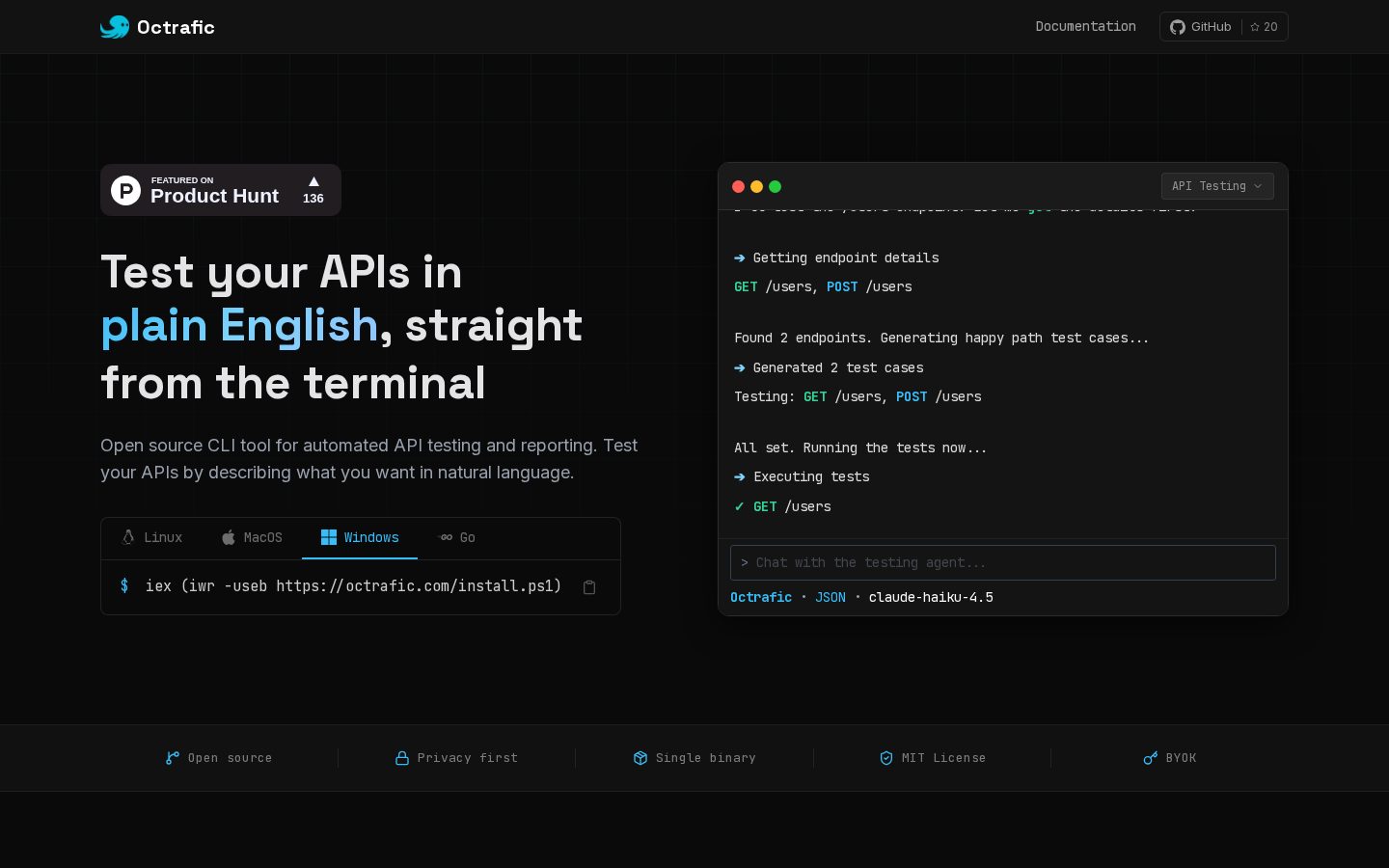1389x868 pixels.
Task: Select the Go install tab
Action: 457,537
